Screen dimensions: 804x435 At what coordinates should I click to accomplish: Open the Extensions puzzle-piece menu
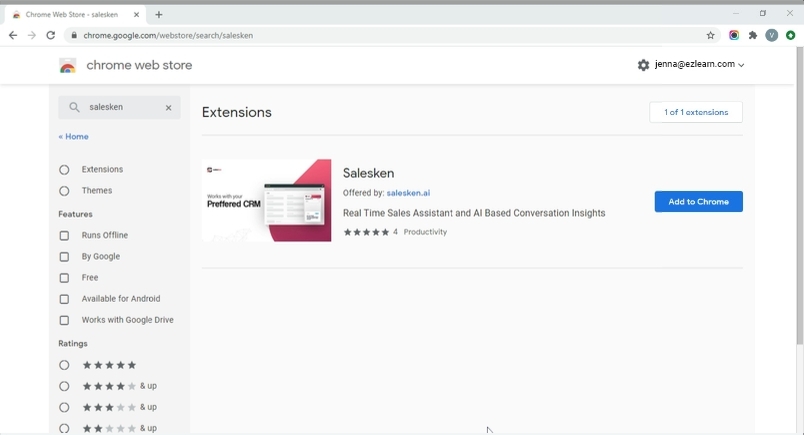(753, 35)
